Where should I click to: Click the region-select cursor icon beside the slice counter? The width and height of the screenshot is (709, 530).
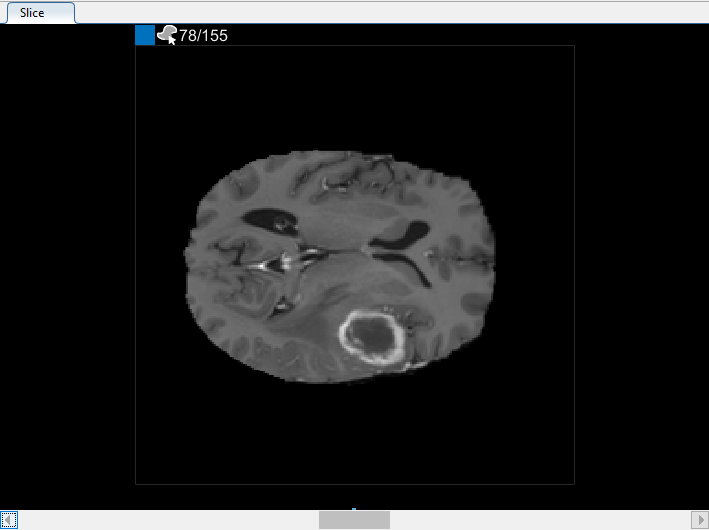pos(167,35)
